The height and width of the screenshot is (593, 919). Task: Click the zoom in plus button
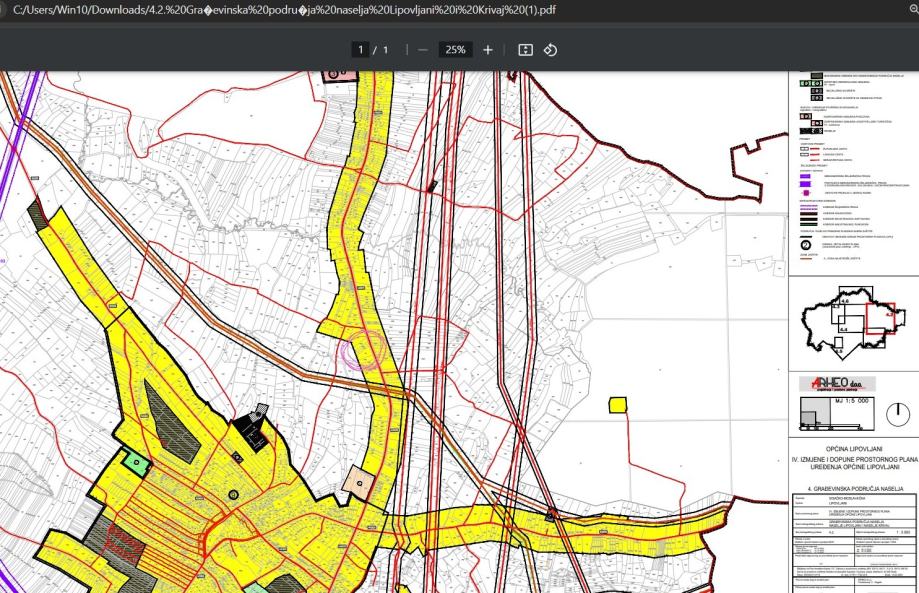488,50
